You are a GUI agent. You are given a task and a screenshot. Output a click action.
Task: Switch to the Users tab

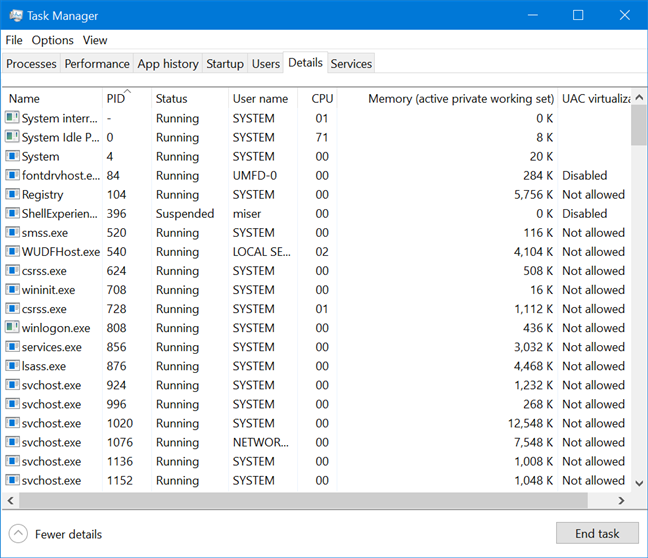point(266,64)
